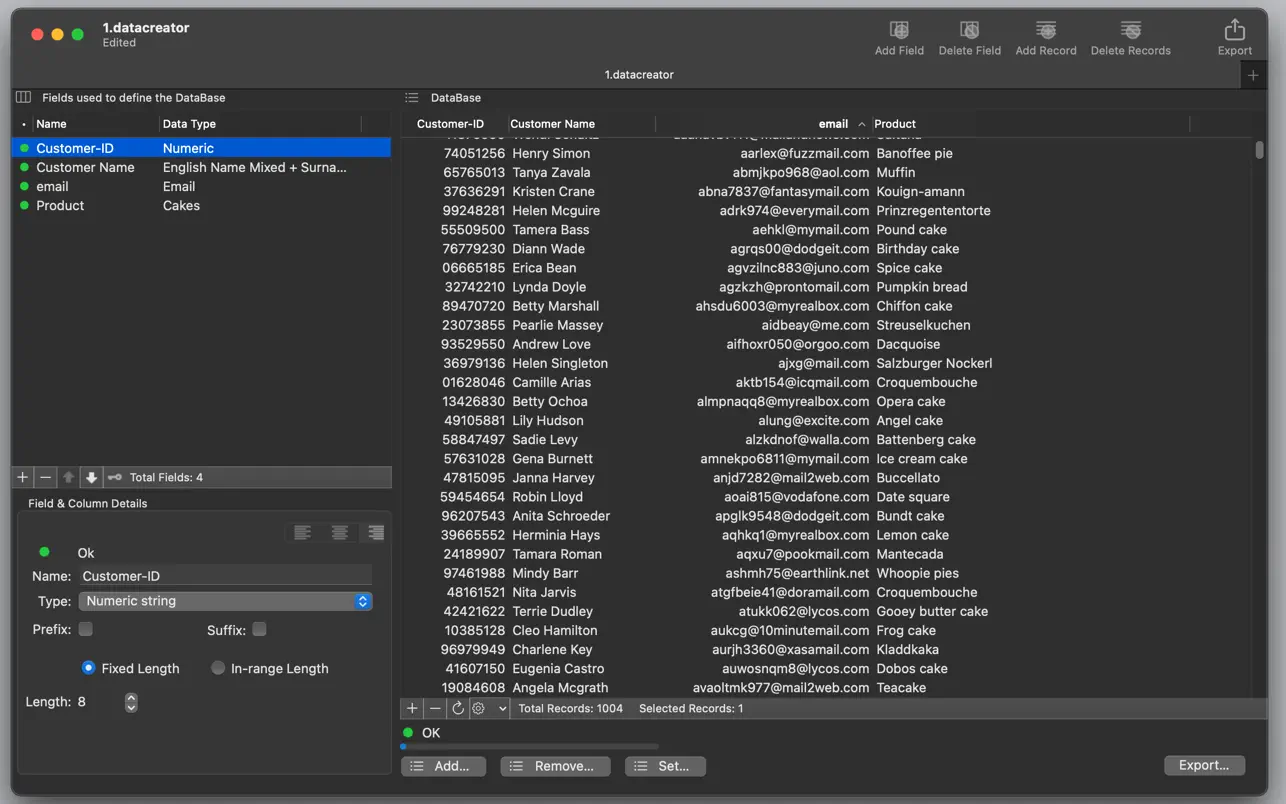This screenshot has width=1286, height=804.
Task: Select the In-range Length radio button
Action: 218,668
